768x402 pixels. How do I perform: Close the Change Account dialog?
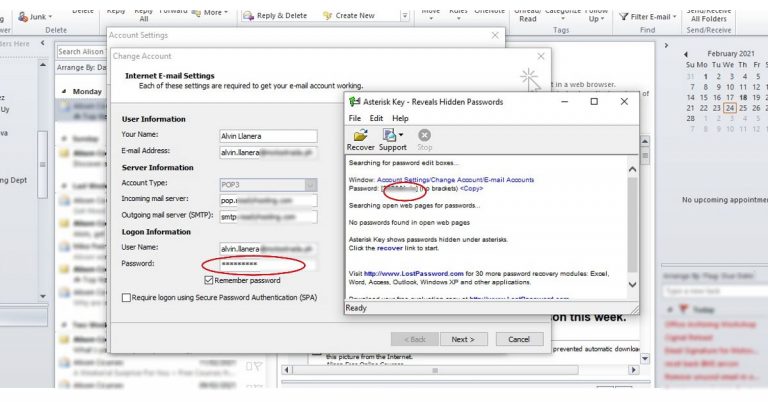[541, 57]
